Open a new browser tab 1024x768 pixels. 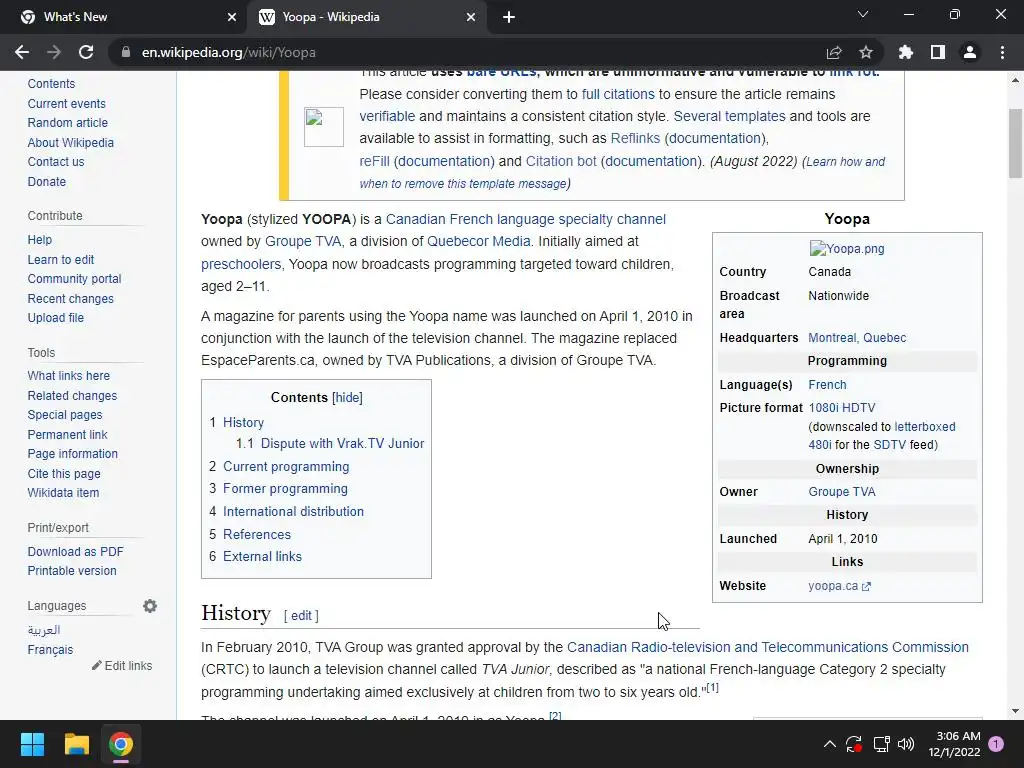click(x=509, y=17)
